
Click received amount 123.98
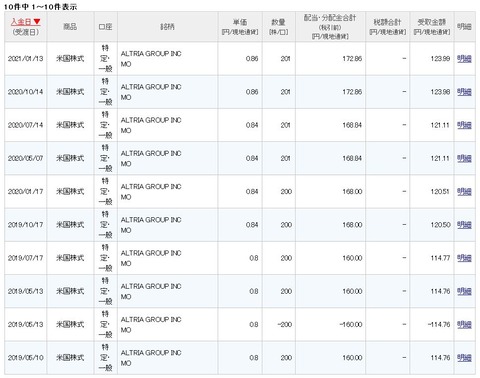tap(440, 92)
